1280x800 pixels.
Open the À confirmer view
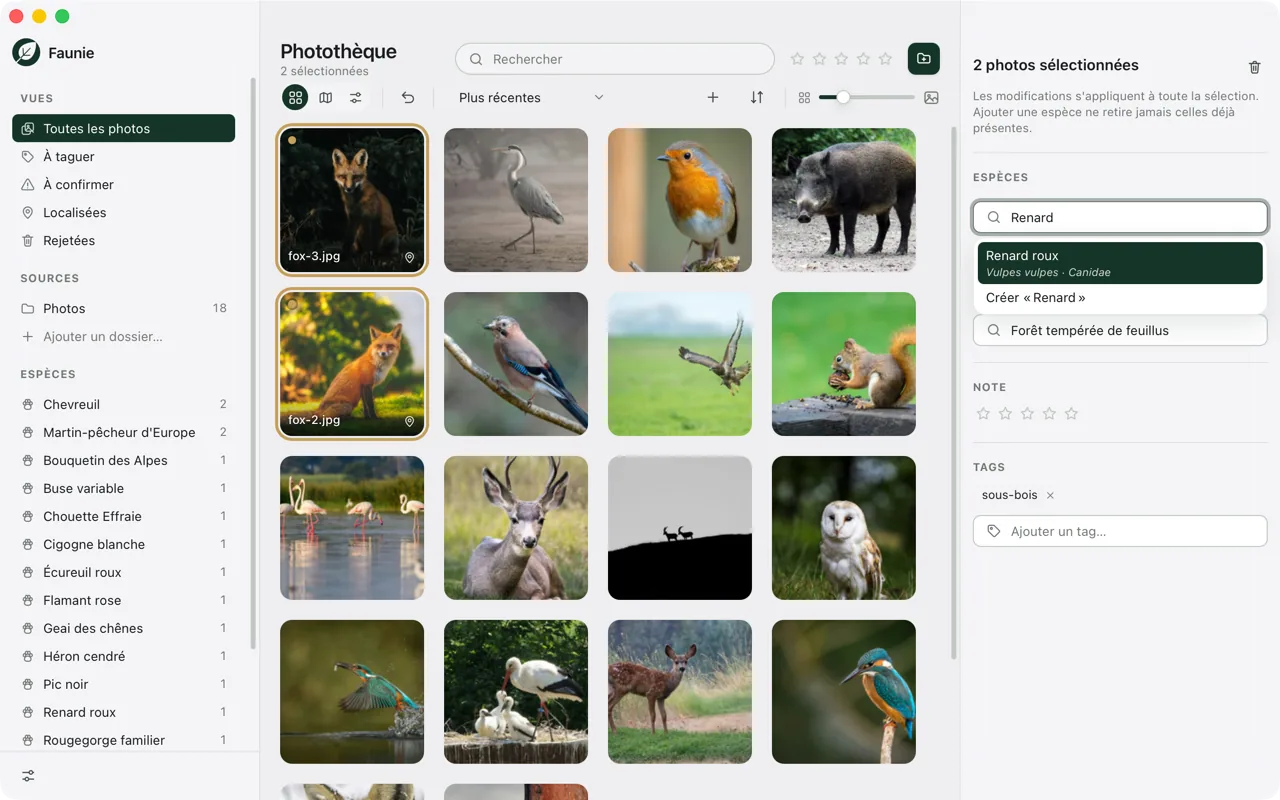pos(124,185)
